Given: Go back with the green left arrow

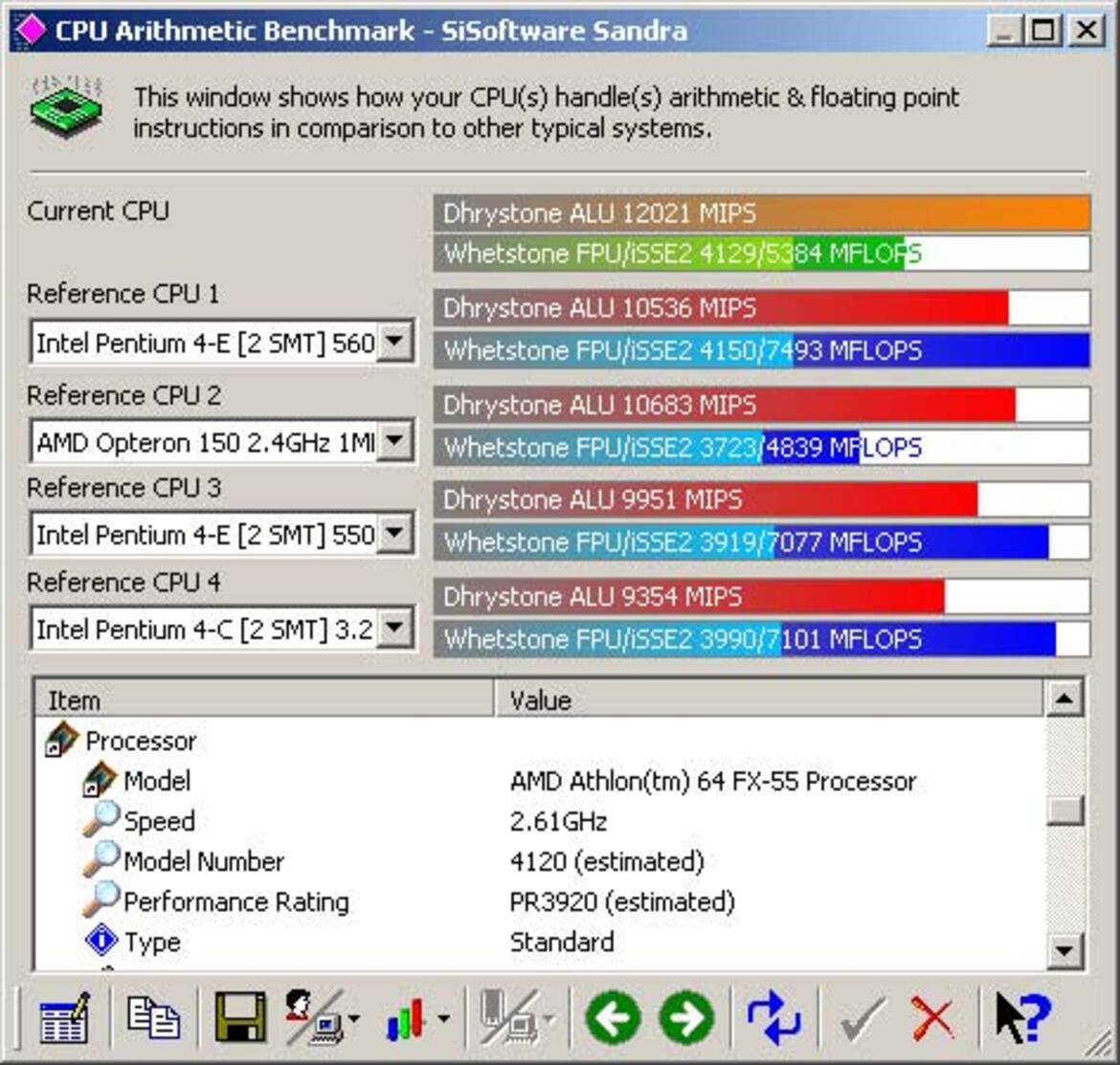Looking at the screenshot, I should [x=613, y=1018].
